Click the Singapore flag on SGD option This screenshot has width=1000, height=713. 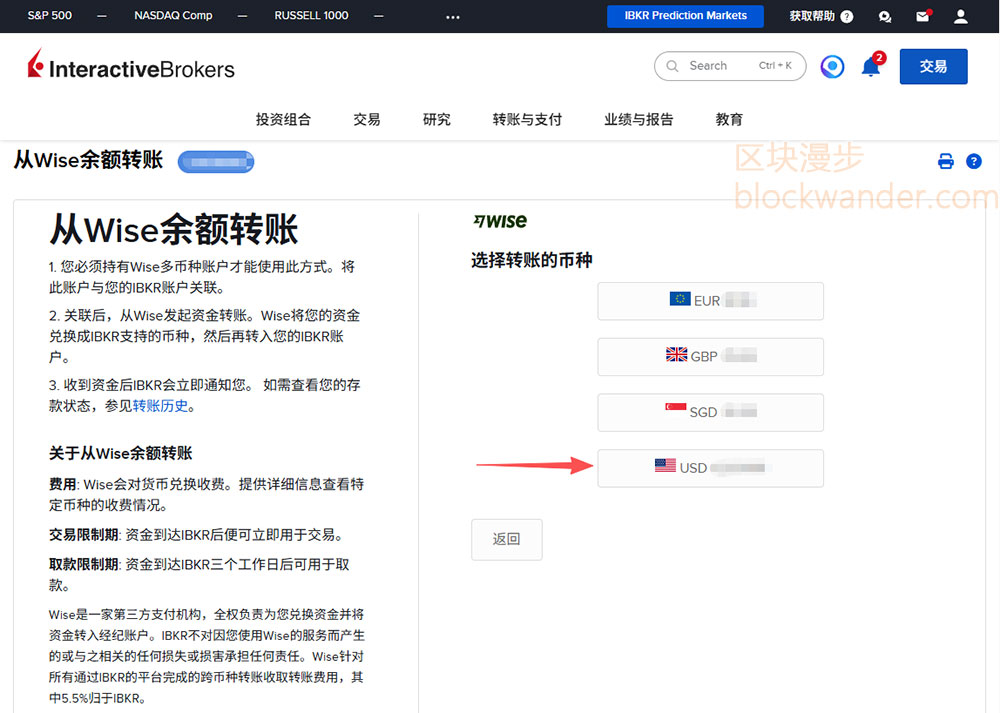(675, 408)
